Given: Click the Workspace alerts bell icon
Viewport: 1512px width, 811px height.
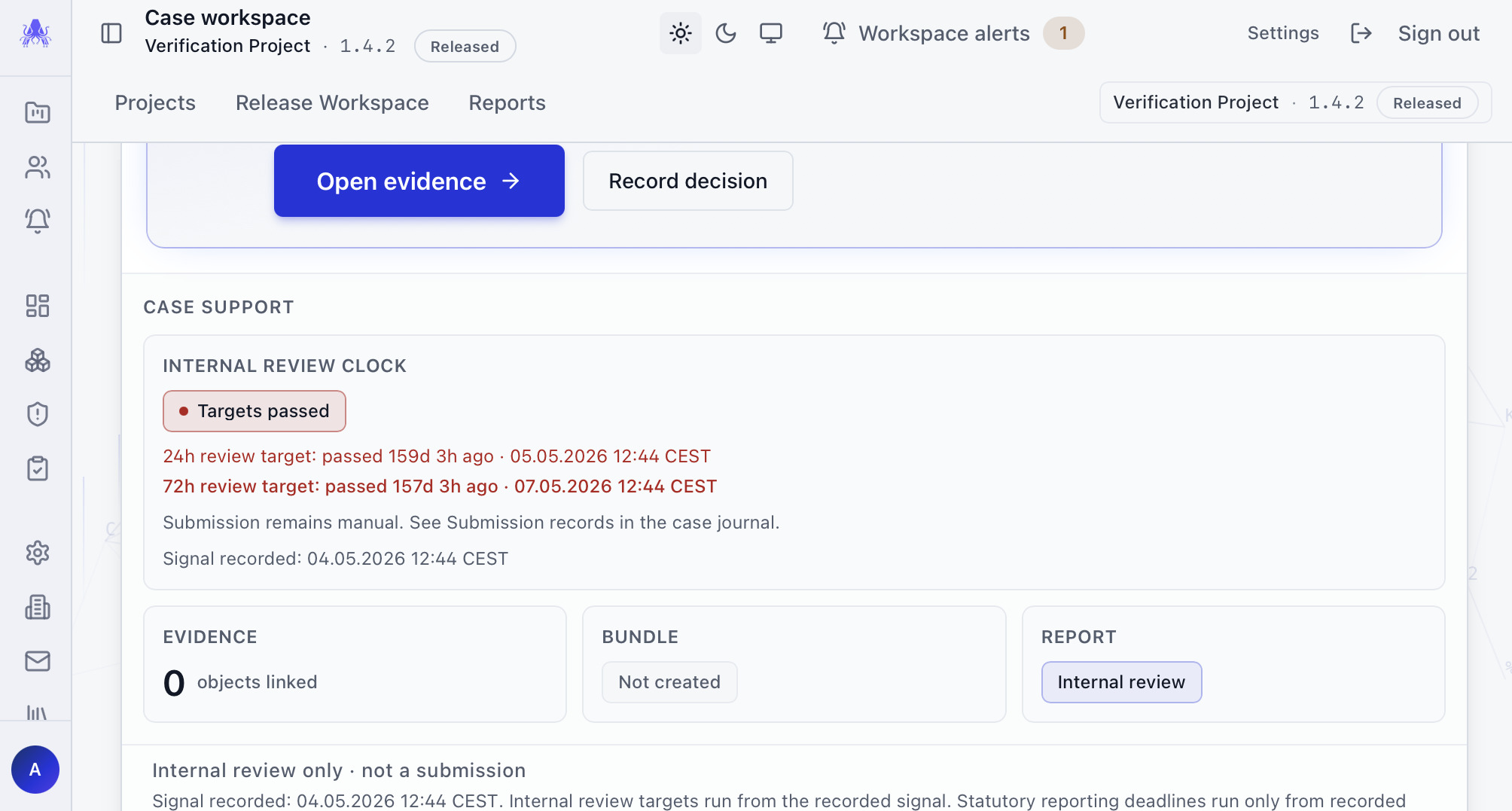Looking at the screenshot, I should coord(834,33).
